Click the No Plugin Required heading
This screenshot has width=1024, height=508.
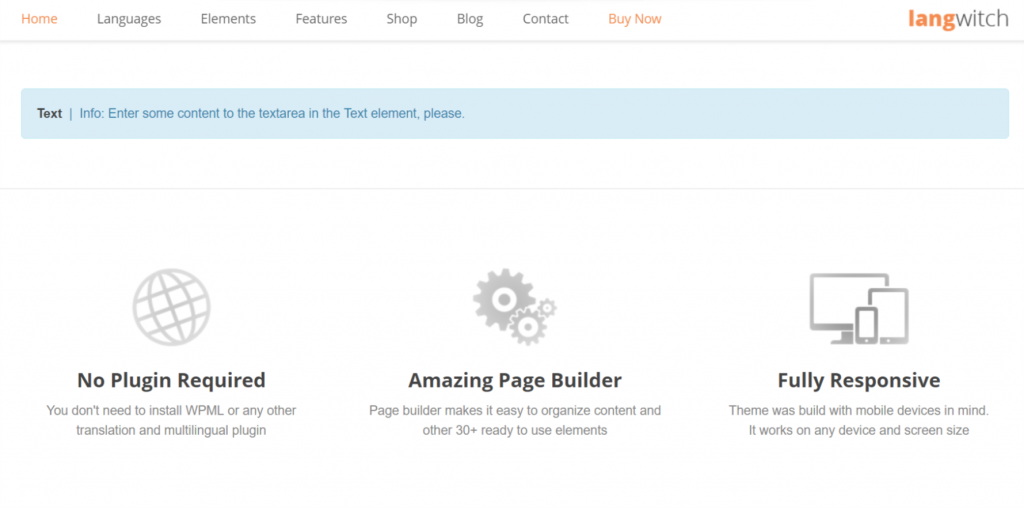[171, 380]
